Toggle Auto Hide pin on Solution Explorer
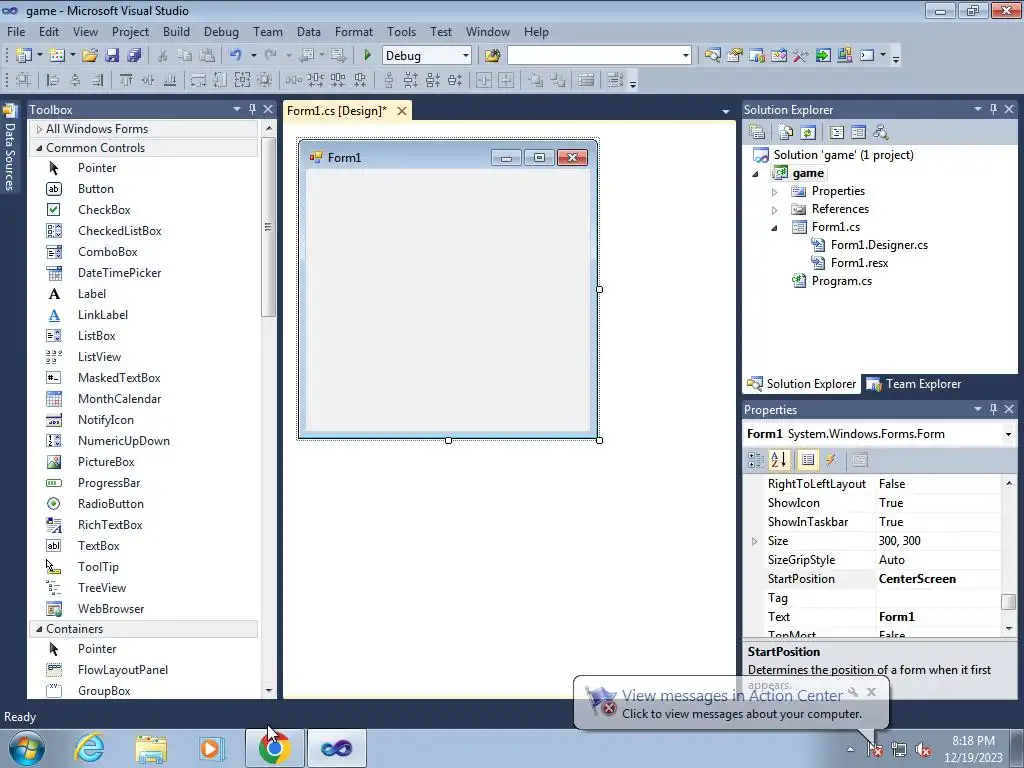Viewport: 1024px width, 768px height. [x=993, y=110]
